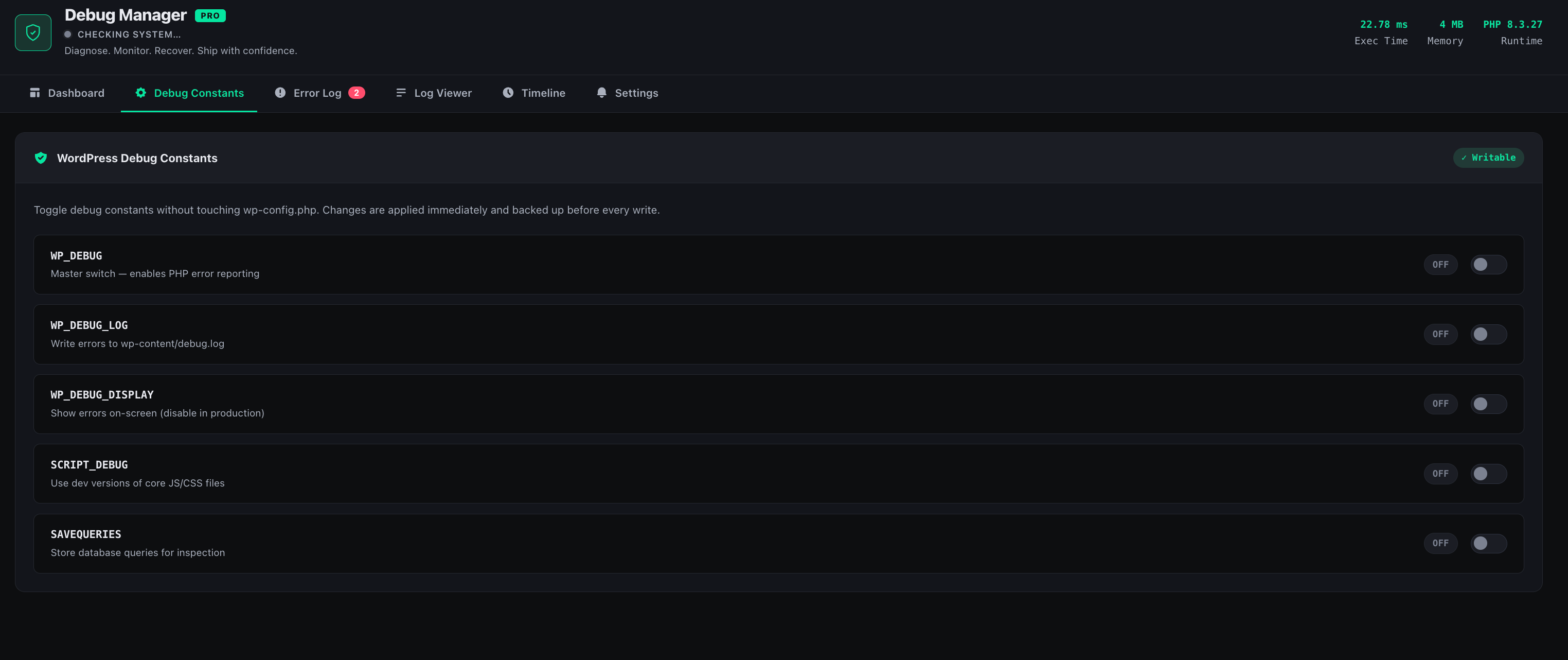Screen dimensions: 1568x660
Task: Click the OFF label for SCRIPT_DEBUG
Action: 1440,474
